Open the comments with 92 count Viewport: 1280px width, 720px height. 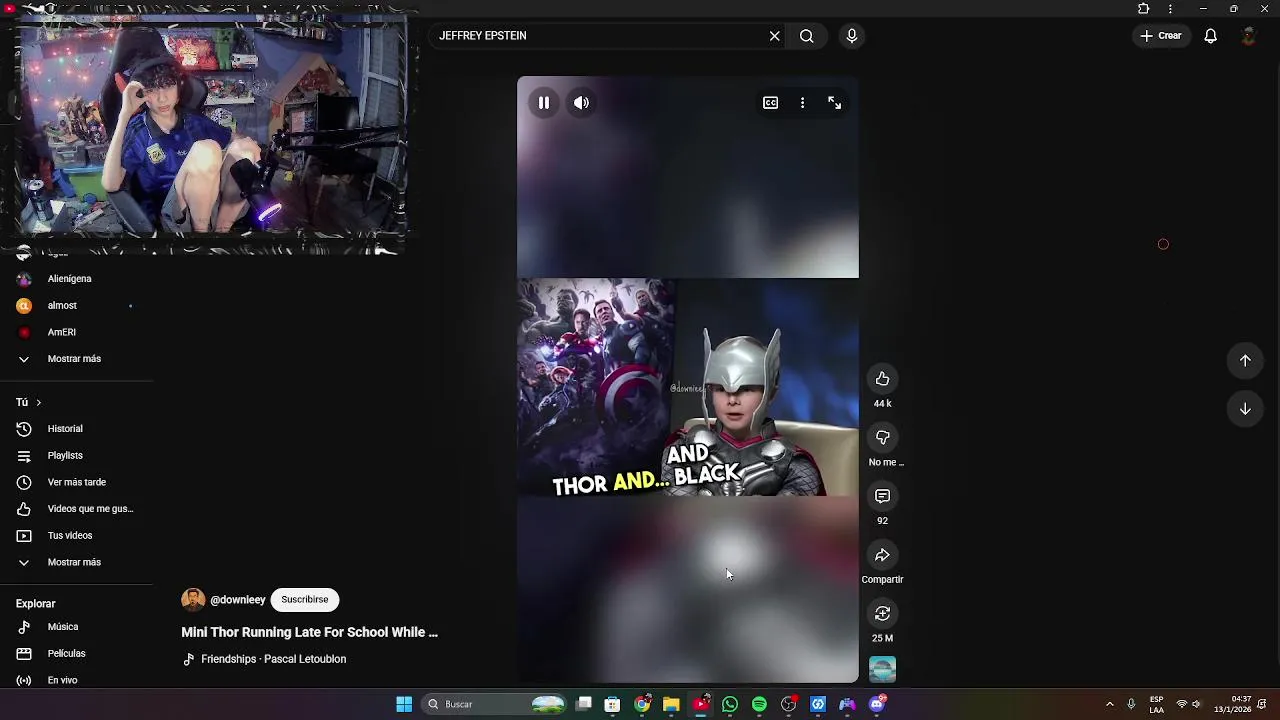click(x=882, y=496)
